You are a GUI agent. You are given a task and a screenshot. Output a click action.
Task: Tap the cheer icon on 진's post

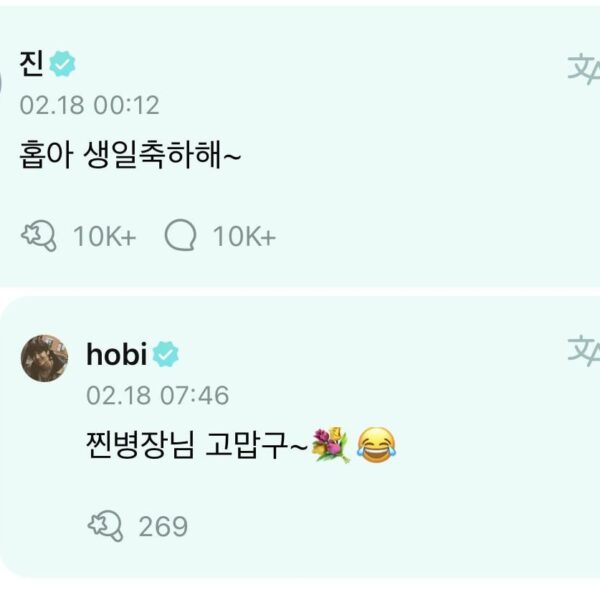38,236
